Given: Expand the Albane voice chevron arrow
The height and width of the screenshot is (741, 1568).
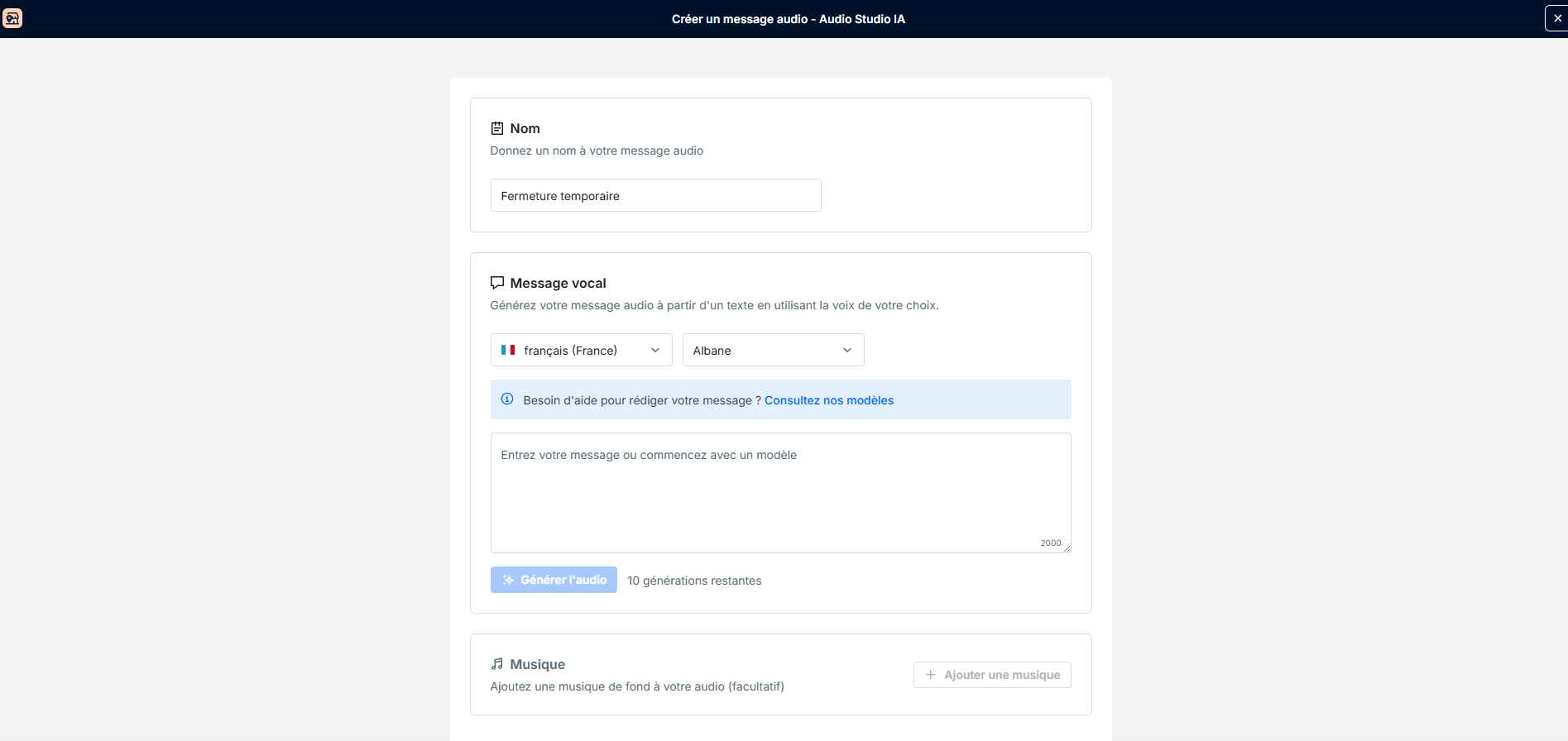Looking at the screenshot, I should coord(847,350).
